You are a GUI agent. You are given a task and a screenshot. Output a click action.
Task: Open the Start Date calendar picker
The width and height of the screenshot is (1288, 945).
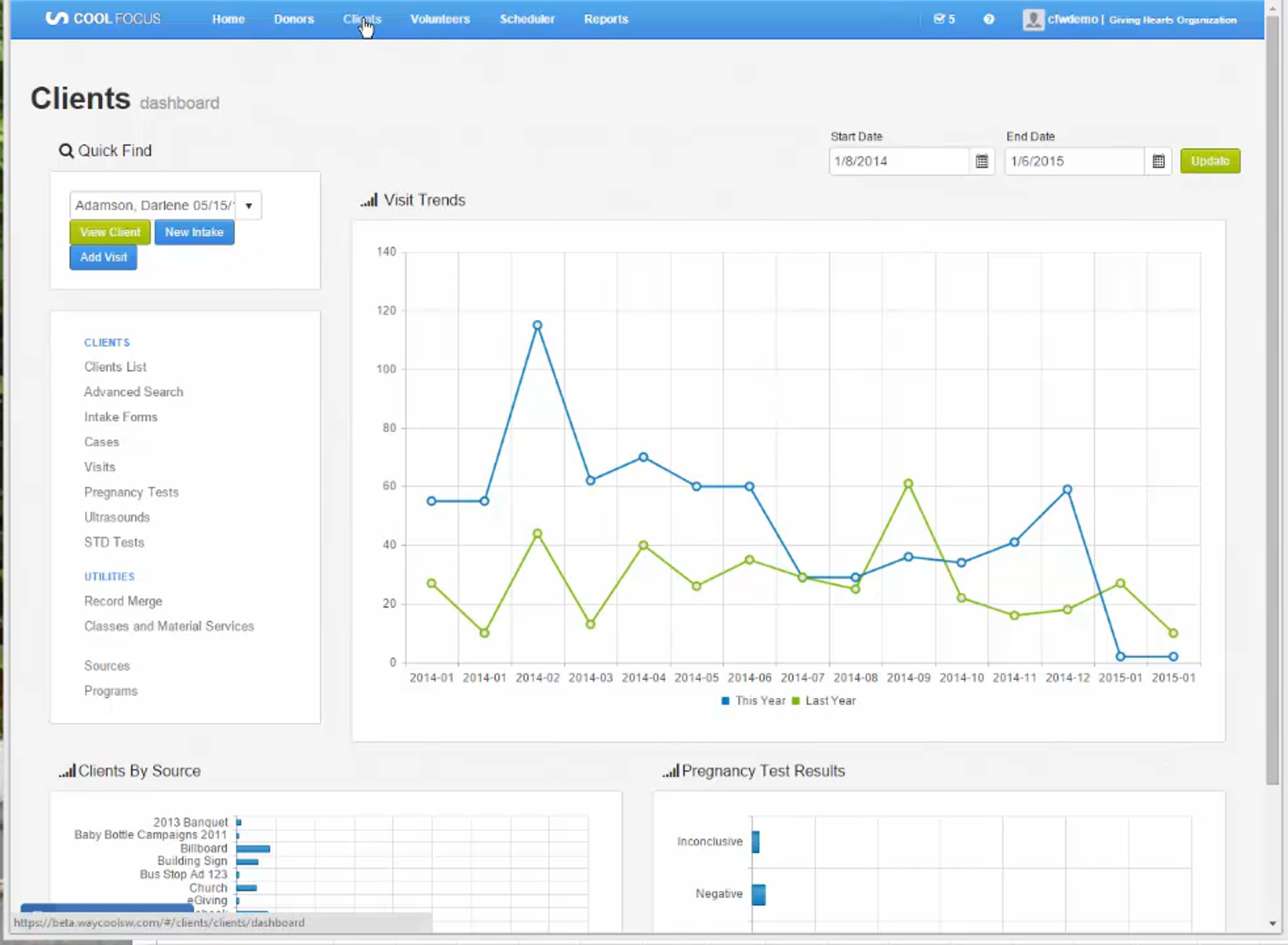(982, 161)
